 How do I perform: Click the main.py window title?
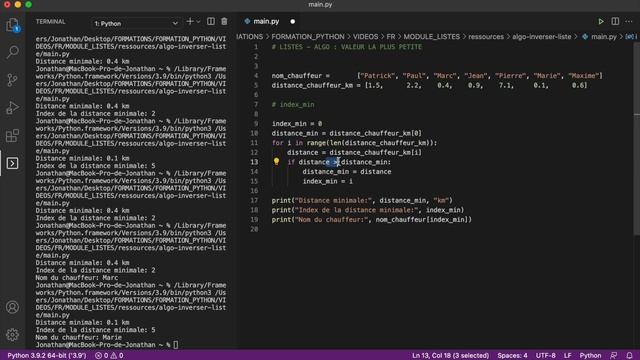tap(320, 4)
